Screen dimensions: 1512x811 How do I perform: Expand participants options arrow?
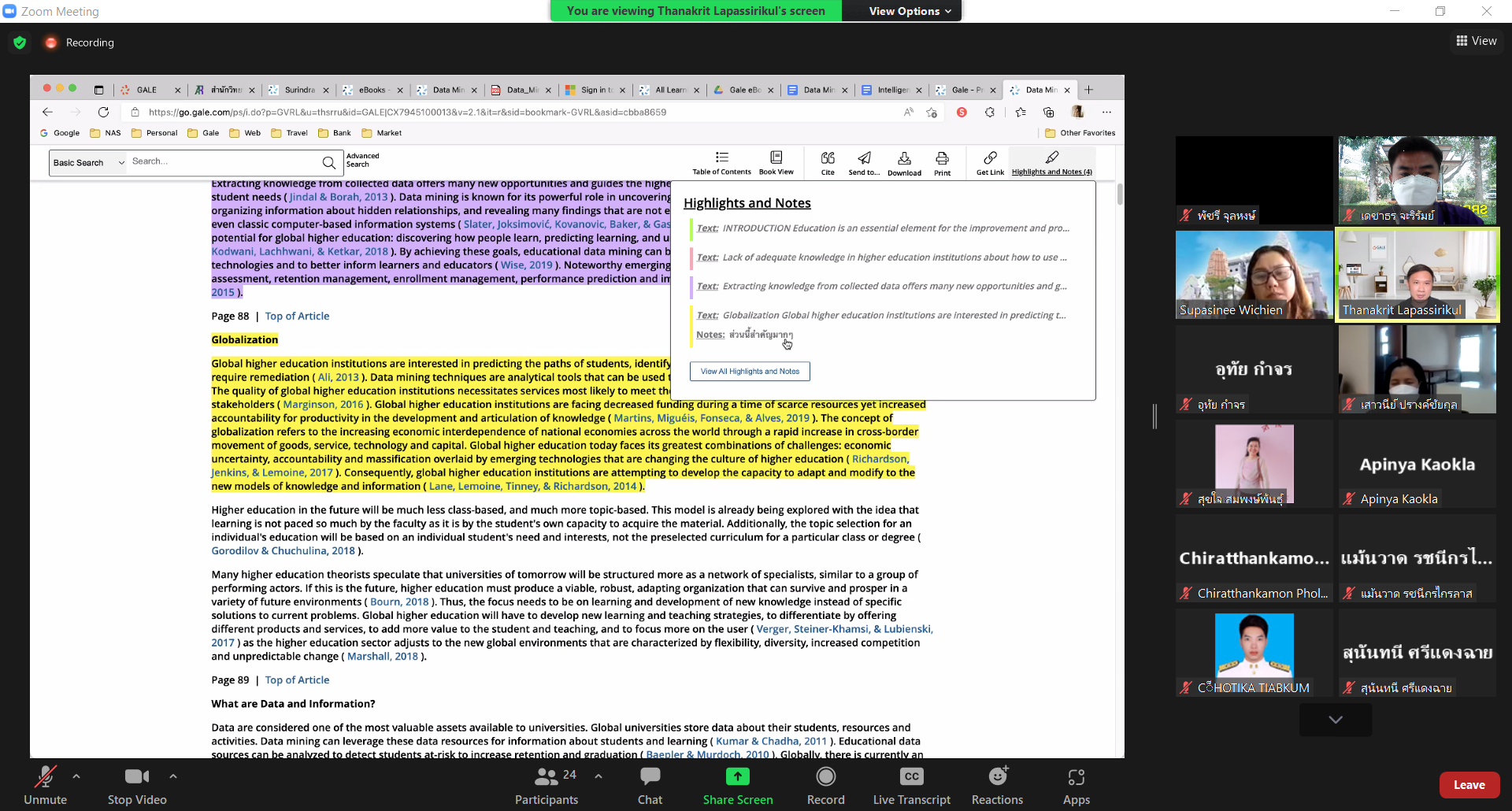pos(598,776)
